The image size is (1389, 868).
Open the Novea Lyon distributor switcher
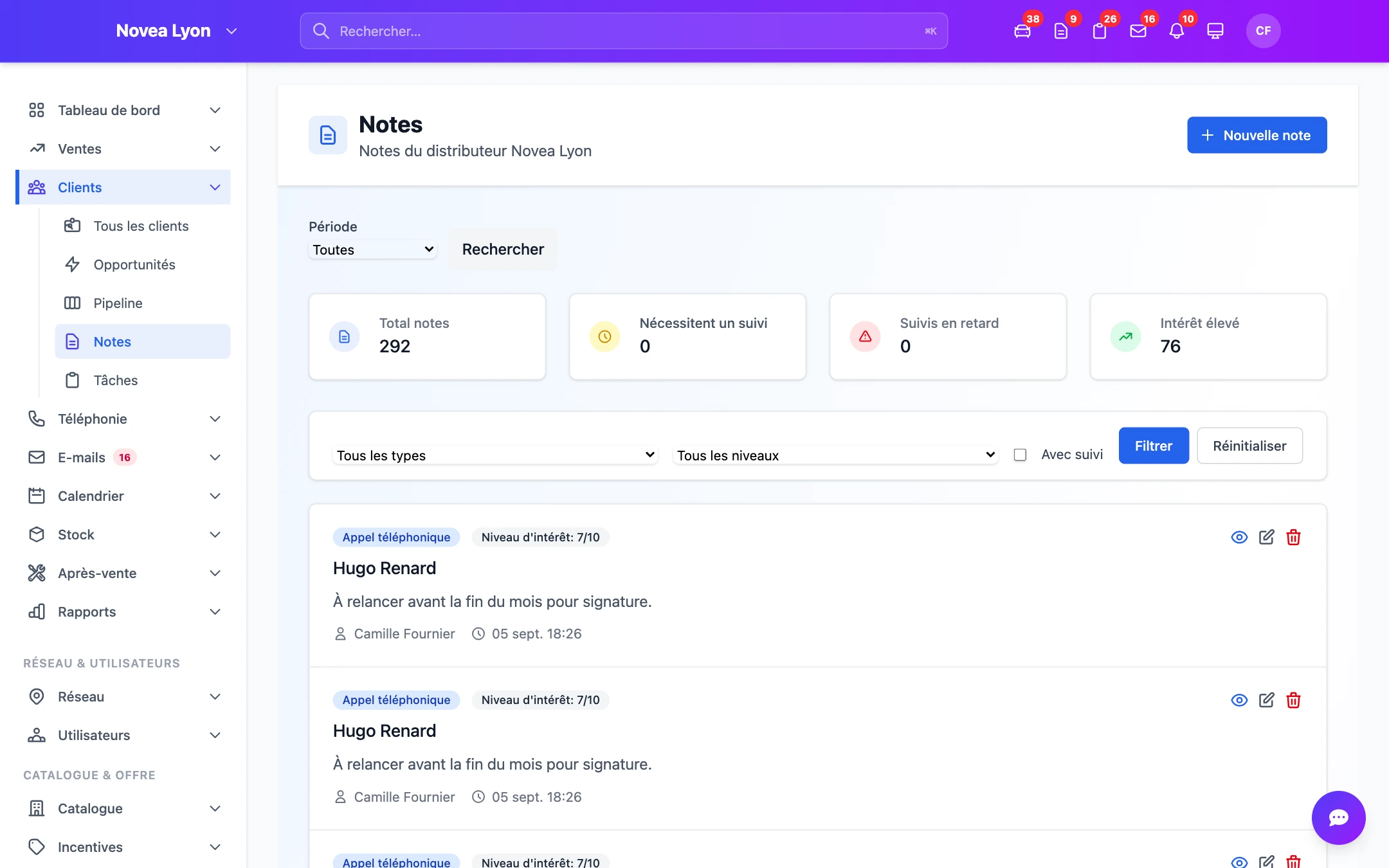tap(176, 31)
